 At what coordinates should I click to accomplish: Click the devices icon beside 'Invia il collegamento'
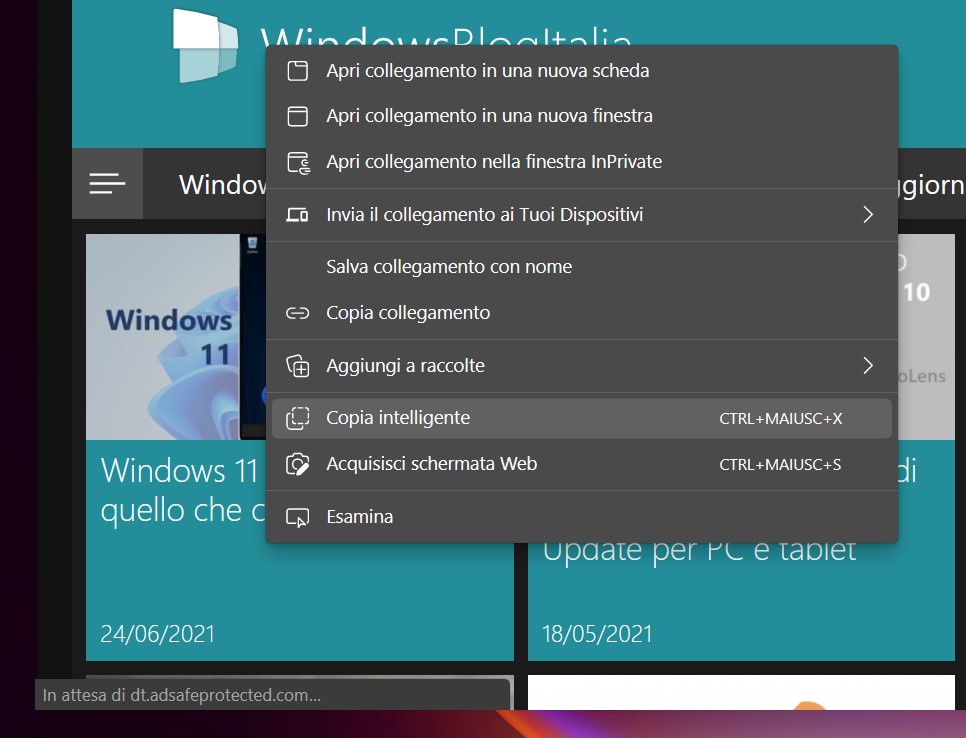(x=298, y=215)
